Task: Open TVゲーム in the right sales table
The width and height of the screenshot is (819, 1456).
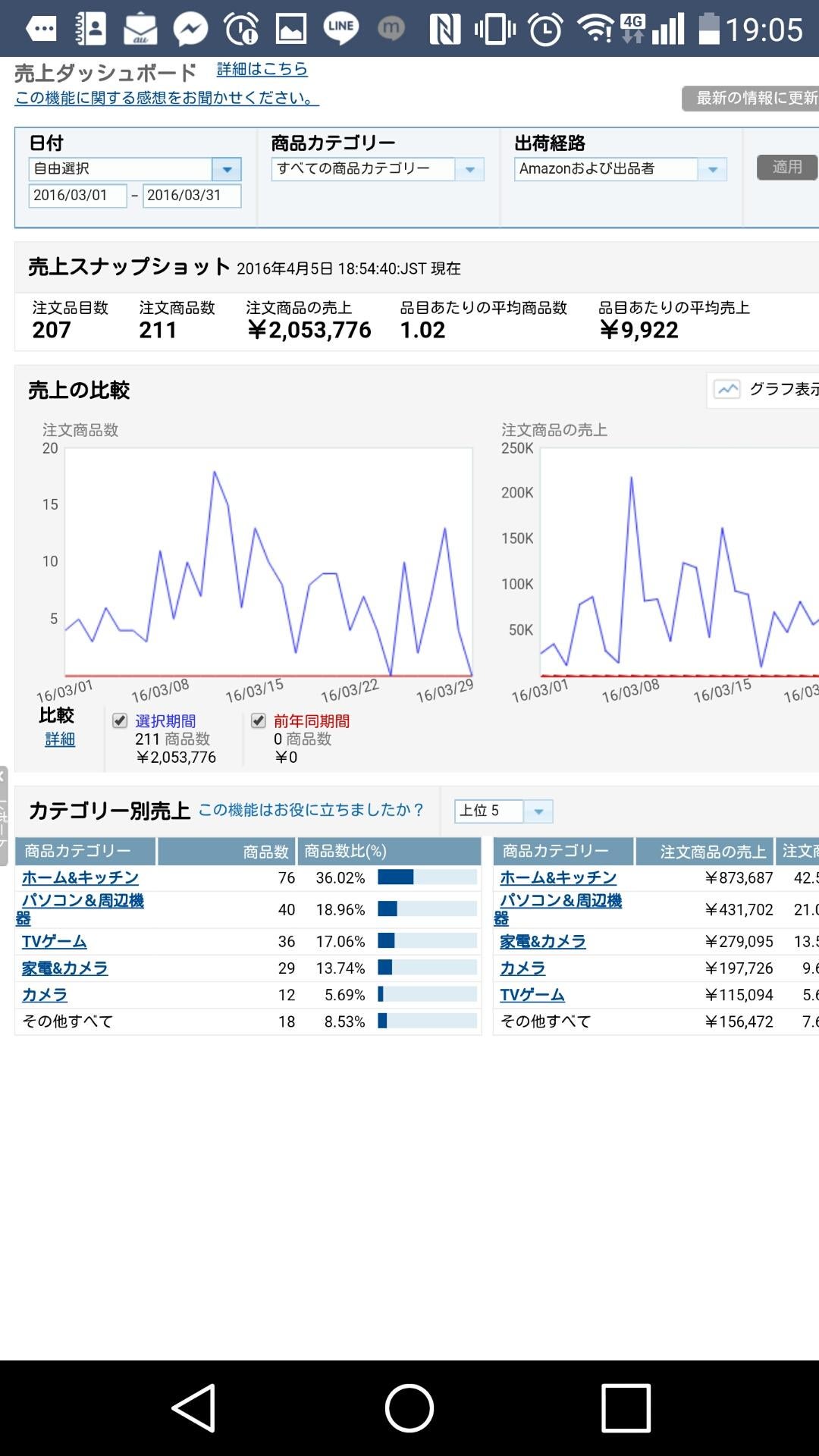Action: [x=532, y=995]
